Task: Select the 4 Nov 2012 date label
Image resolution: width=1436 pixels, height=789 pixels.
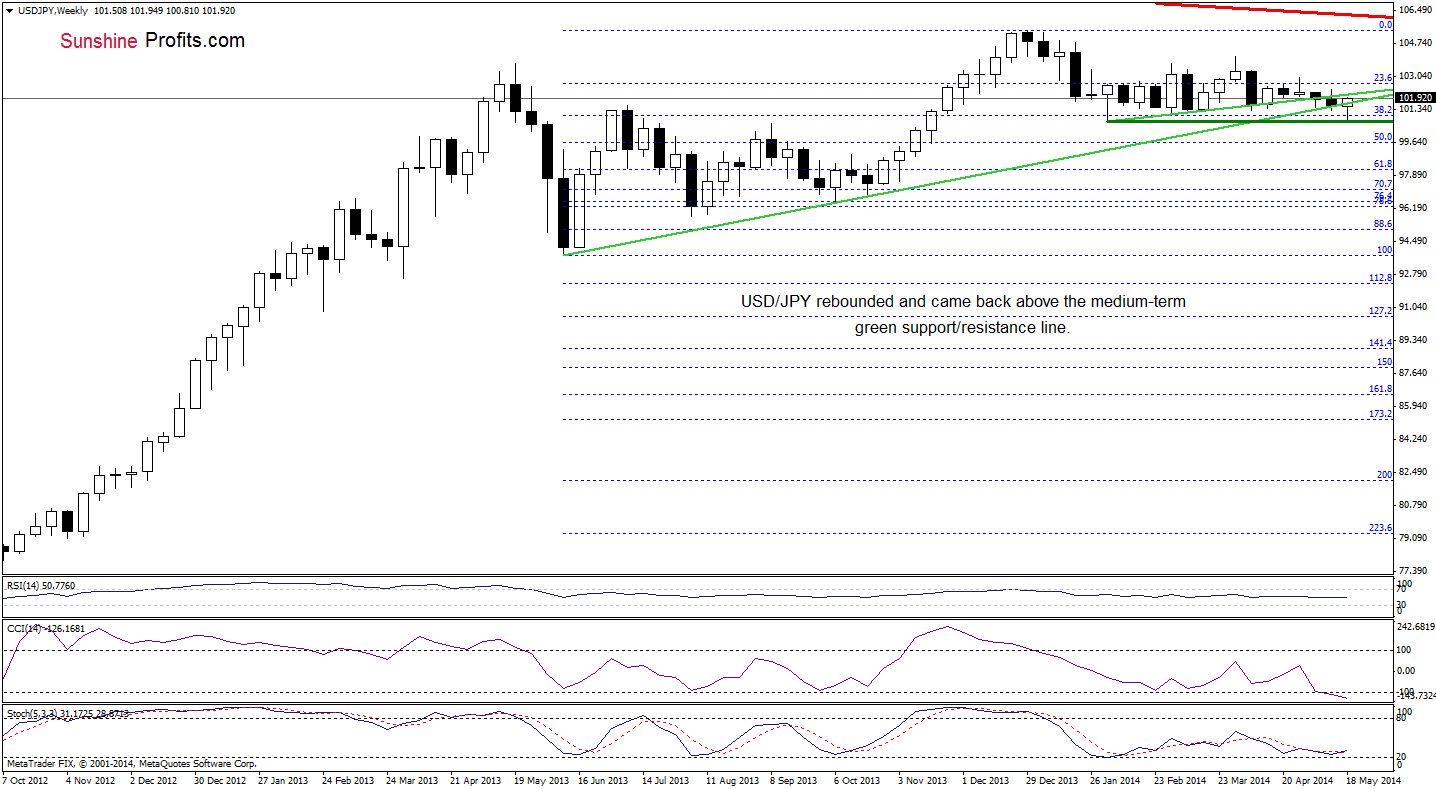Action: click(90, 779)
